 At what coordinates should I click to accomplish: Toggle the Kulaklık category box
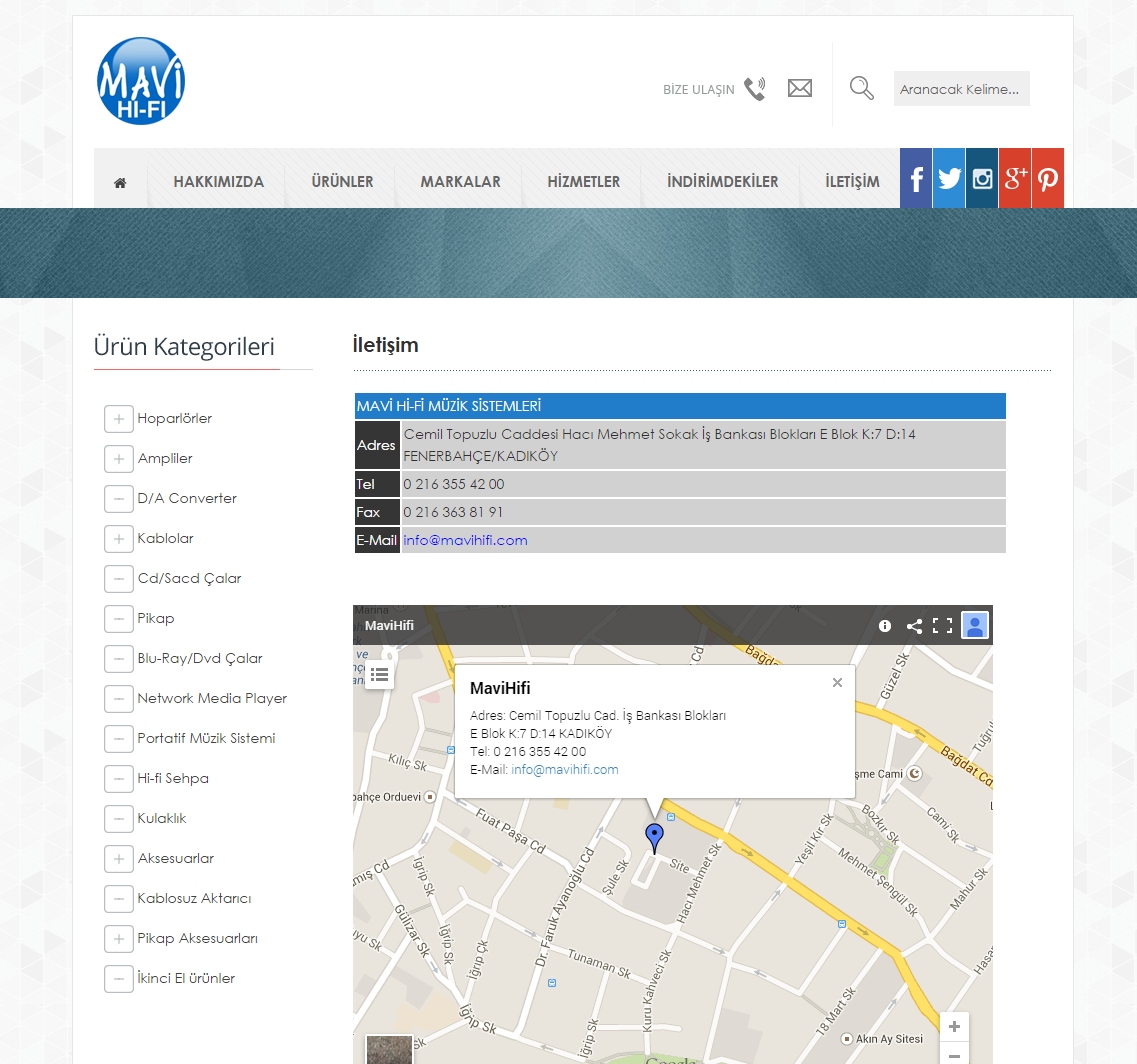click(119, 819)
